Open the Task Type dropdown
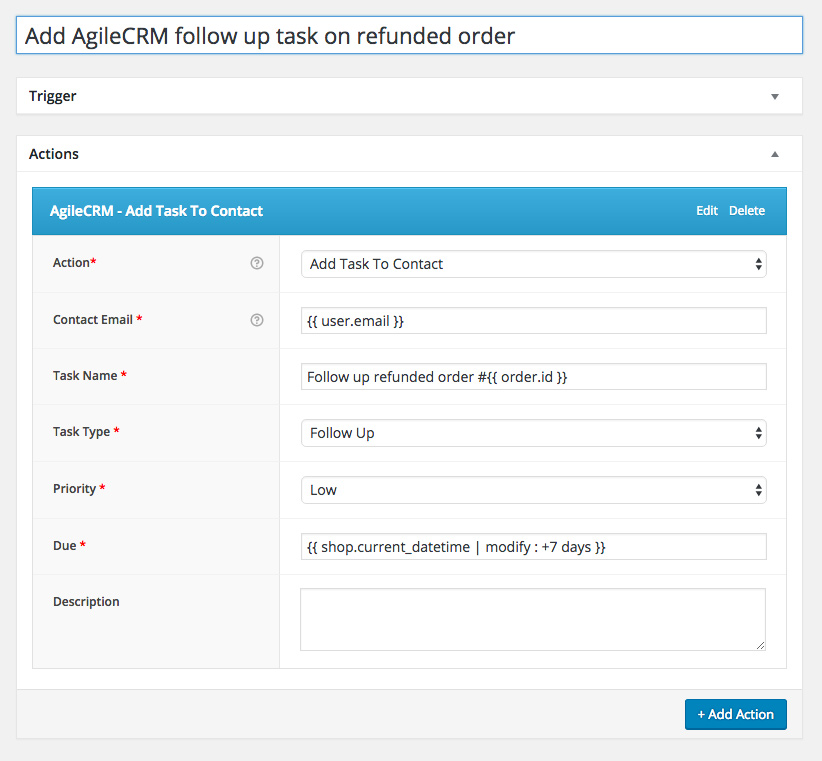The height and width of the screenshot is (761, 822). pyautogui.click(x=533, y=433)
